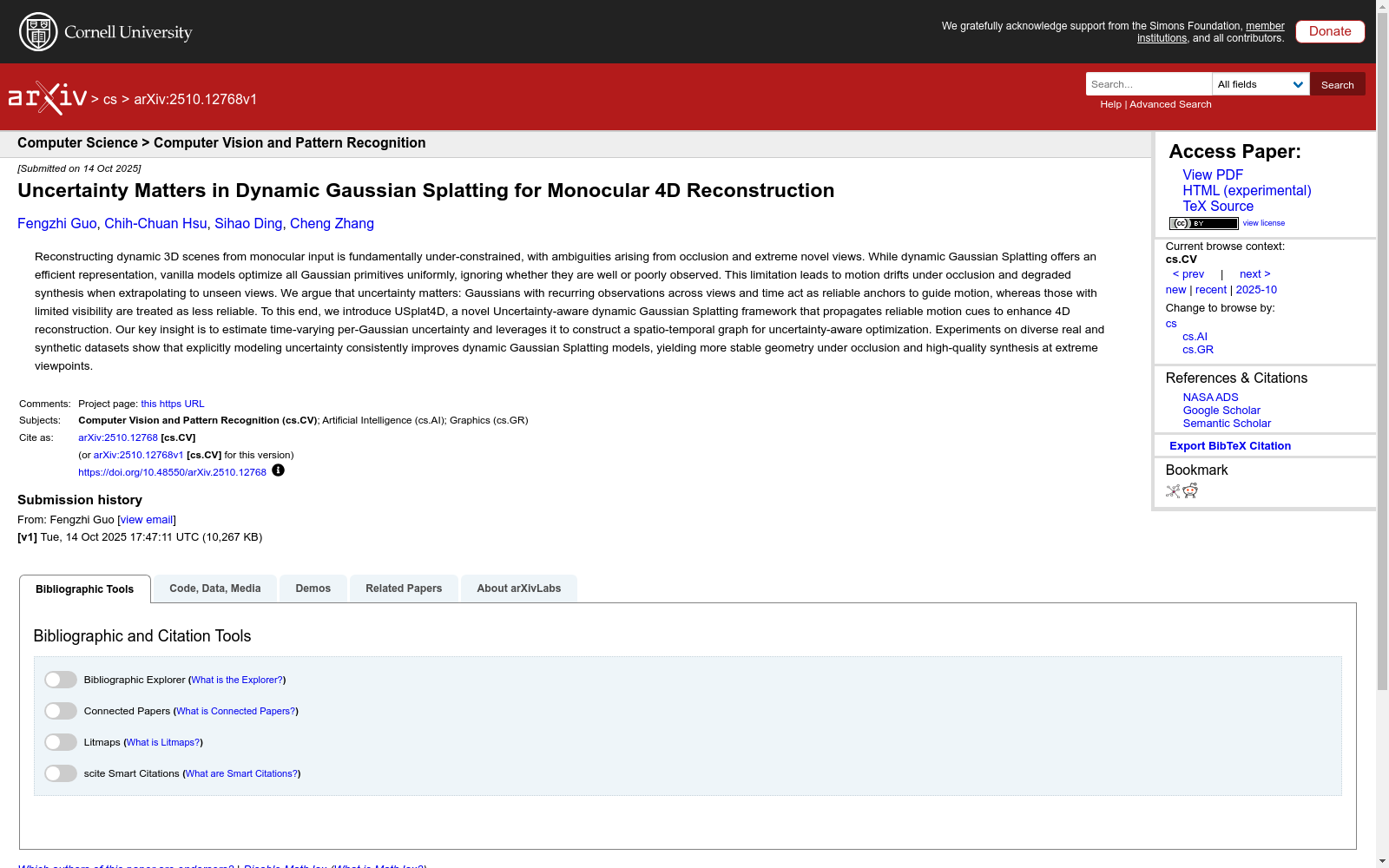The width and height of the screenshot is (1389, 868).
Task: Switch to the Related Papers tab
Action: tap(404, 589)
